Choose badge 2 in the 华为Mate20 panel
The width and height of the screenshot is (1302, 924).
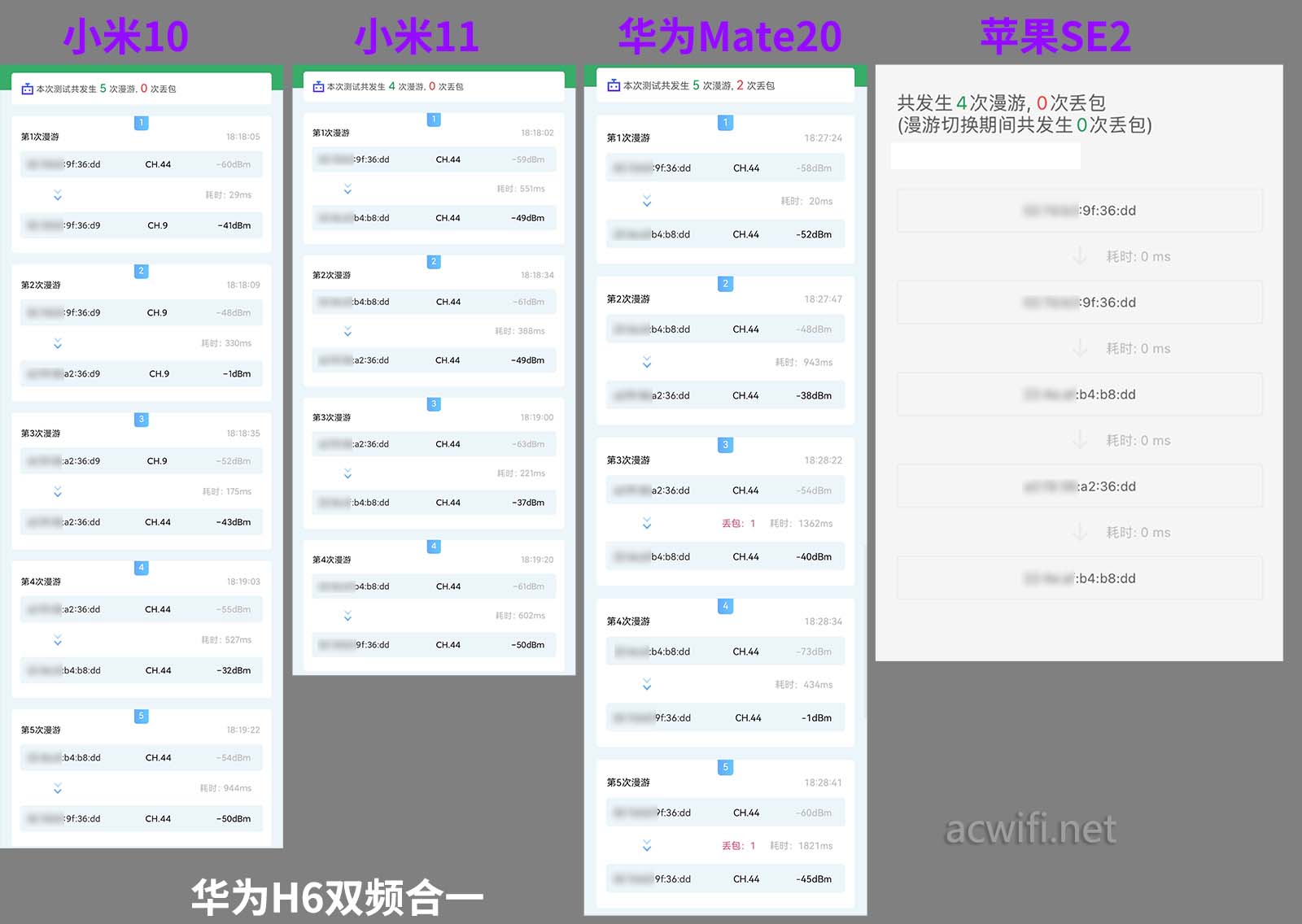[726, 284]
